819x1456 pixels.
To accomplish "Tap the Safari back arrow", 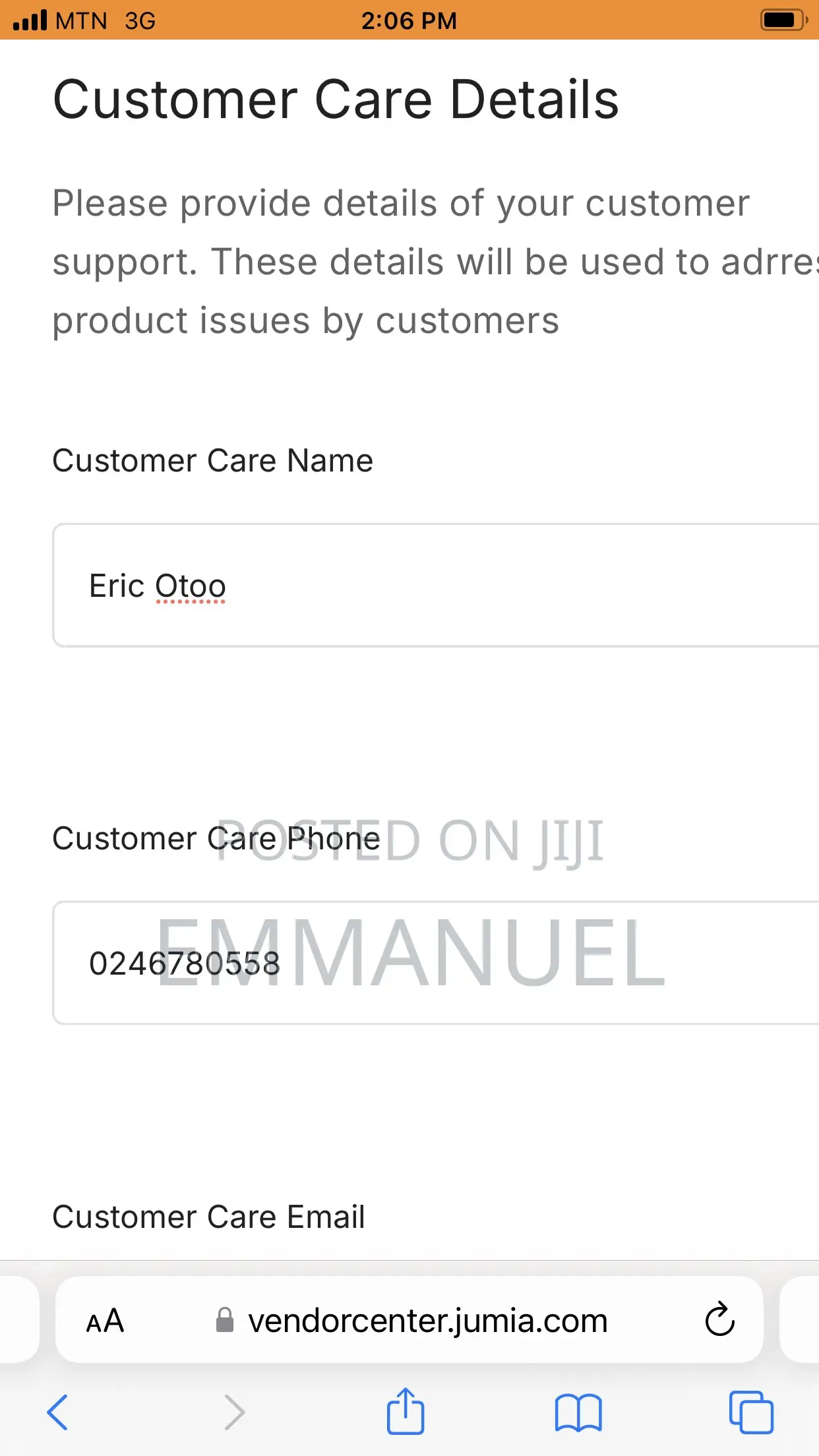I will (x=57, y=1412).
